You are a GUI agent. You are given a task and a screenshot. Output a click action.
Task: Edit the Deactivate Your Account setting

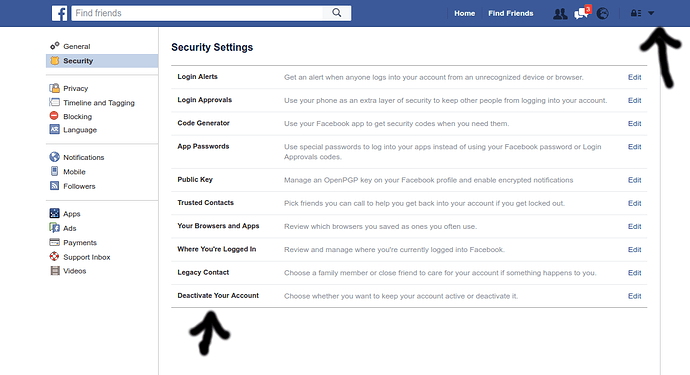coord(634,296)
